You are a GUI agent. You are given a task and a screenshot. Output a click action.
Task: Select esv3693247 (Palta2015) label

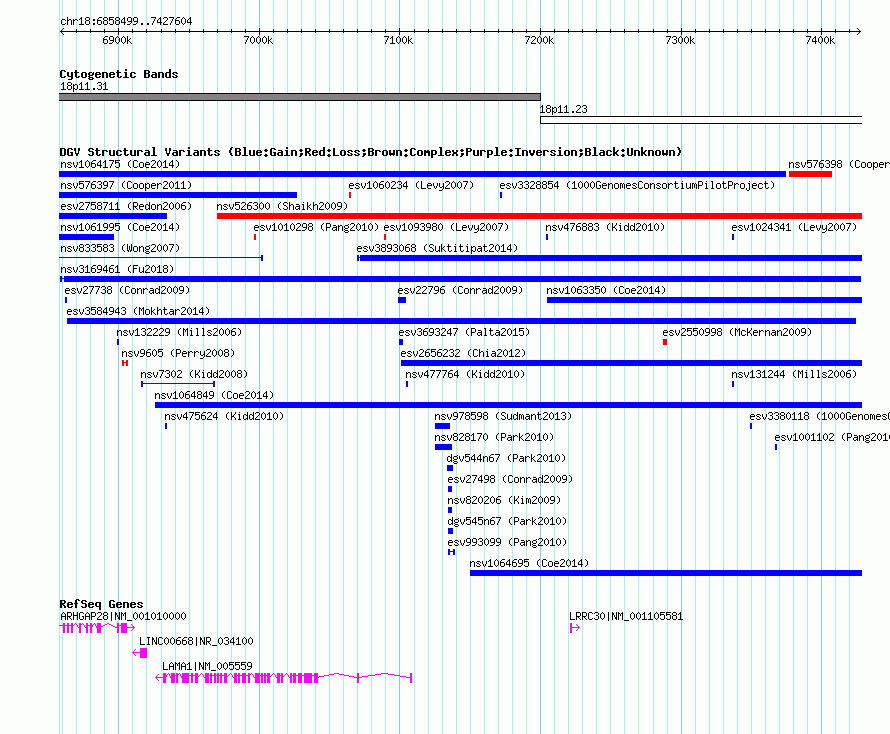[464, 332]
